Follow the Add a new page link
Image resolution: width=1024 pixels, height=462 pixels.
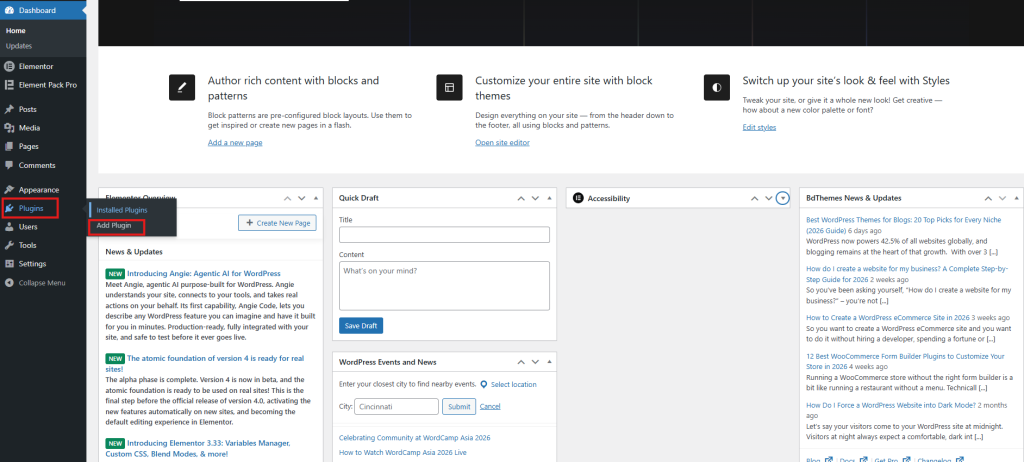(x=235, y=142)
